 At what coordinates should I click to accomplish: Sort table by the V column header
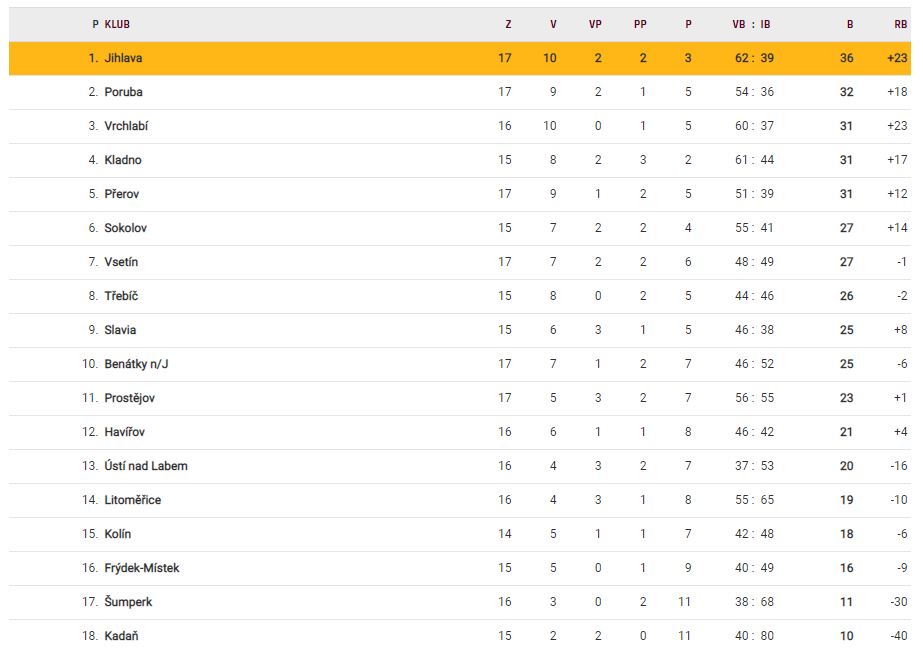[553, 24]
